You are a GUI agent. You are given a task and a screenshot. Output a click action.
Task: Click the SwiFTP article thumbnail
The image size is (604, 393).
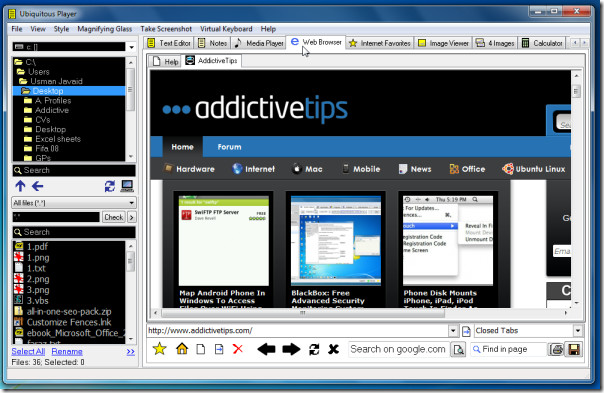point(223,240)
